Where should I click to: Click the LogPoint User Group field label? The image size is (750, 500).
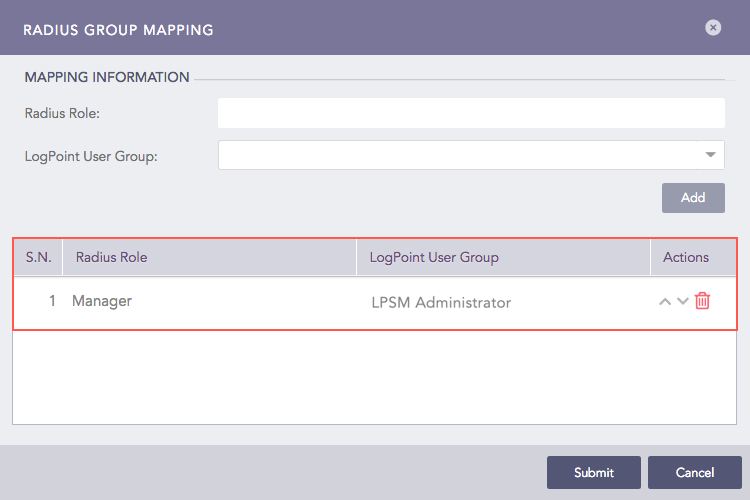pos(91,156)
